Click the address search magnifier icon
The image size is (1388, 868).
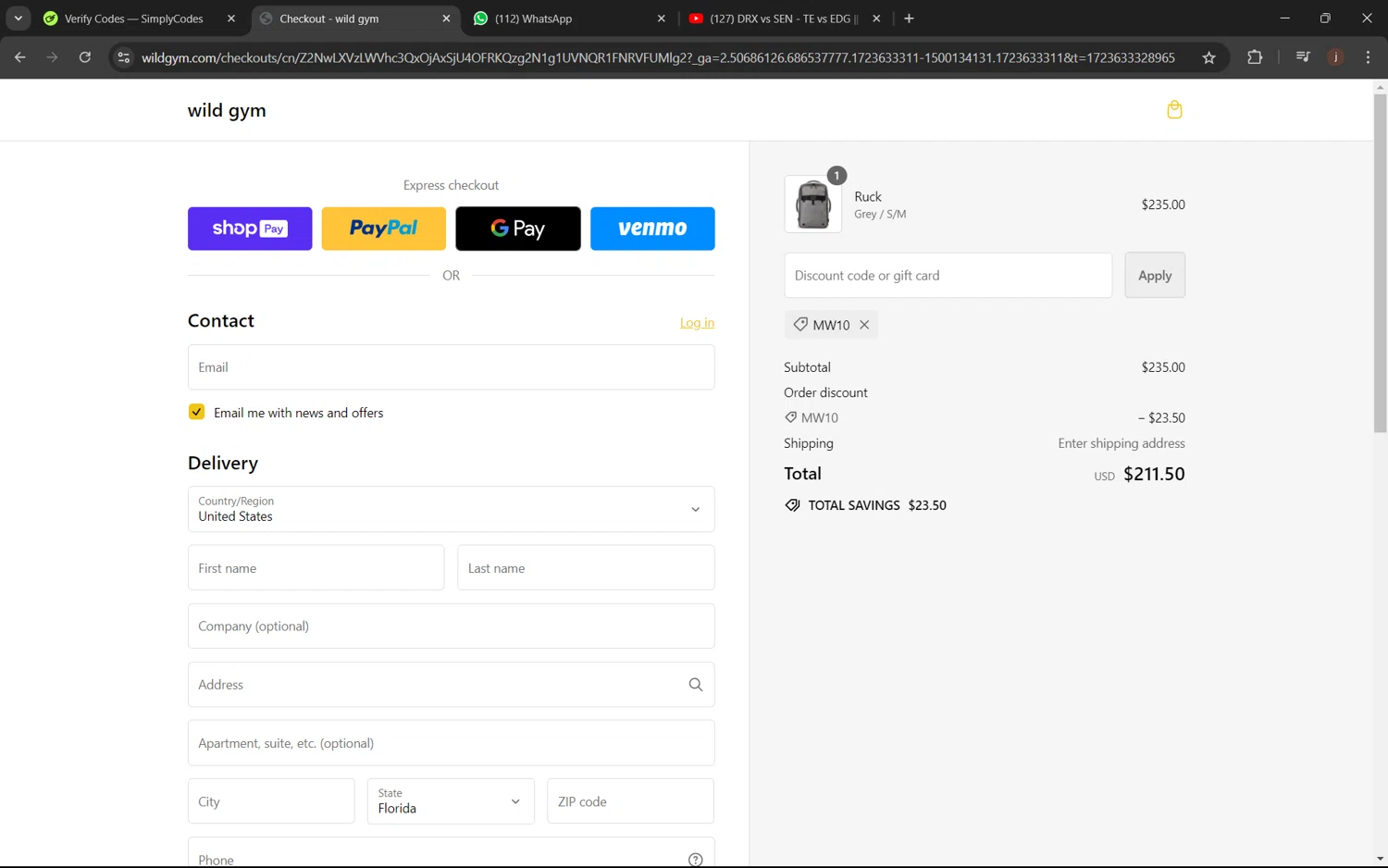pos(696,685)
